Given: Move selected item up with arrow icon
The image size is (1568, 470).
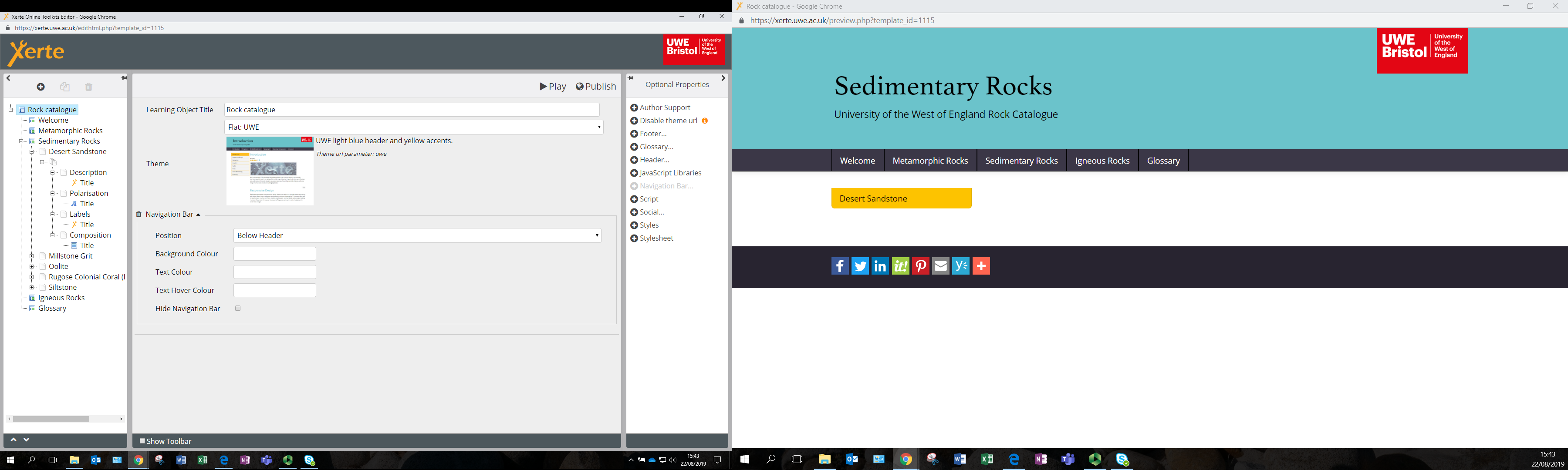Looking at the screenshot, I should (x=14, y=440).
